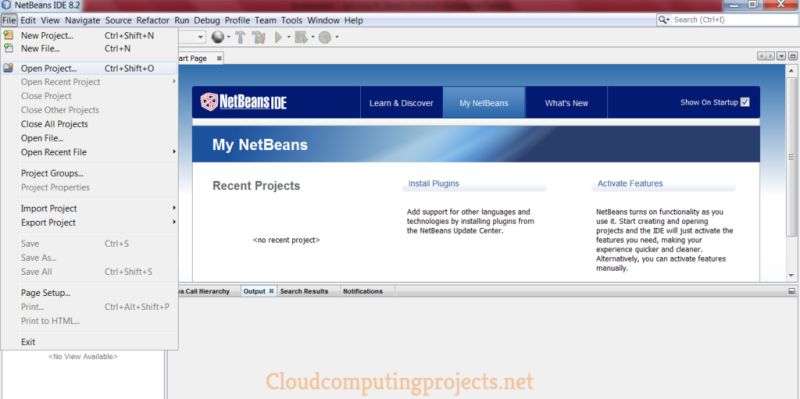Click the scroll documents right arrow
The width and height of the screenshot is (800, 399).
click(x=770, y=56)
